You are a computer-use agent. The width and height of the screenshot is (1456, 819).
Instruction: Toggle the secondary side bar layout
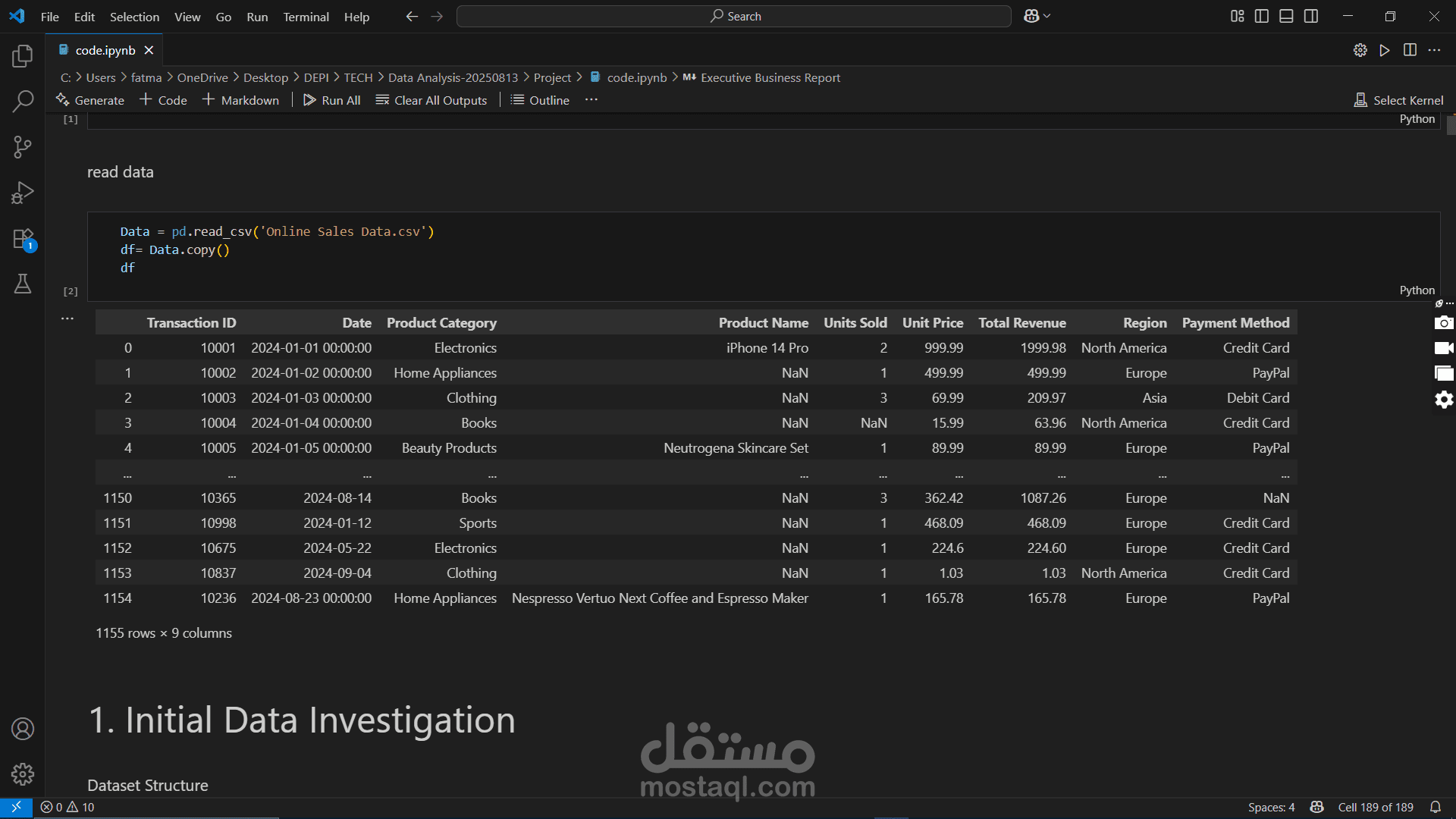point(1311,16)
